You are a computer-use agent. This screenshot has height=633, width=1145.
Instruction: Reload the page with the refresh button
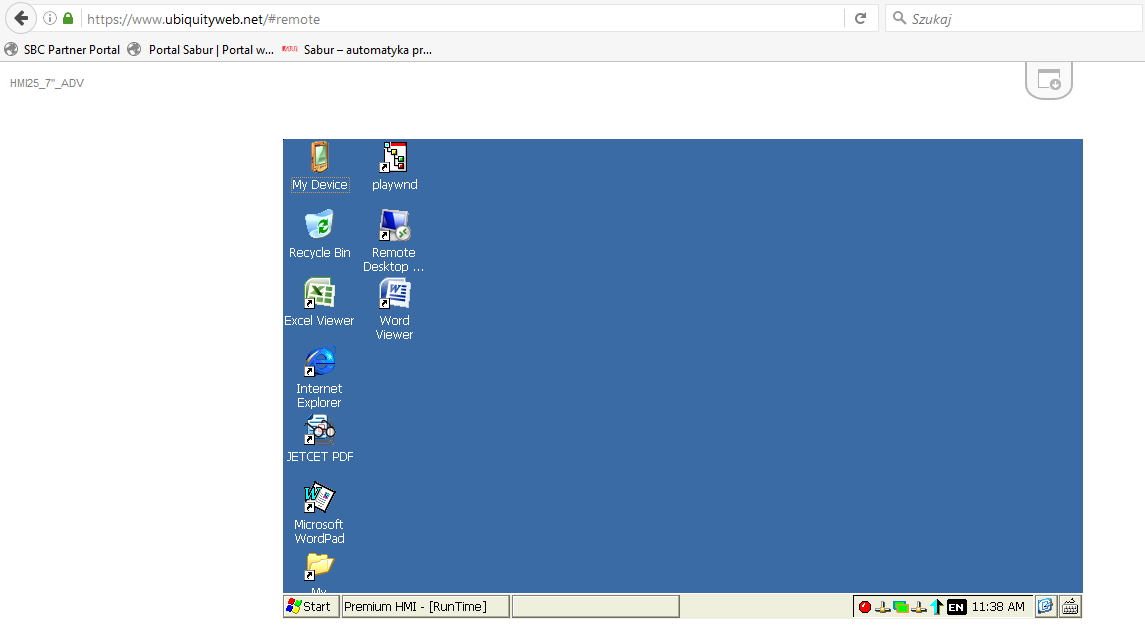[861, 19]
